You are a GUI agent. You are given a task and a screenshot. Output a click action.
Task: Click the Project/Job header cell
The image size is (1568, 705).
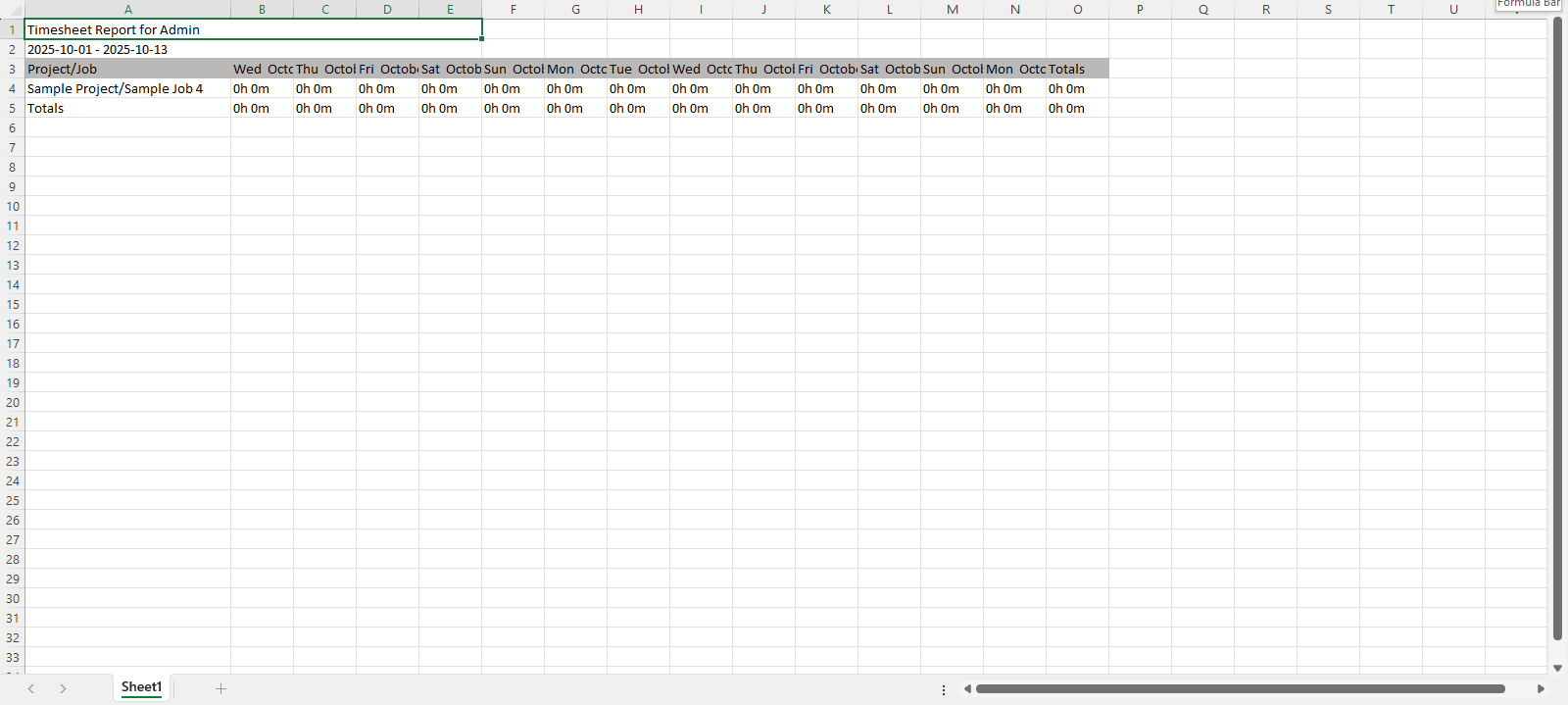[127, 69]
